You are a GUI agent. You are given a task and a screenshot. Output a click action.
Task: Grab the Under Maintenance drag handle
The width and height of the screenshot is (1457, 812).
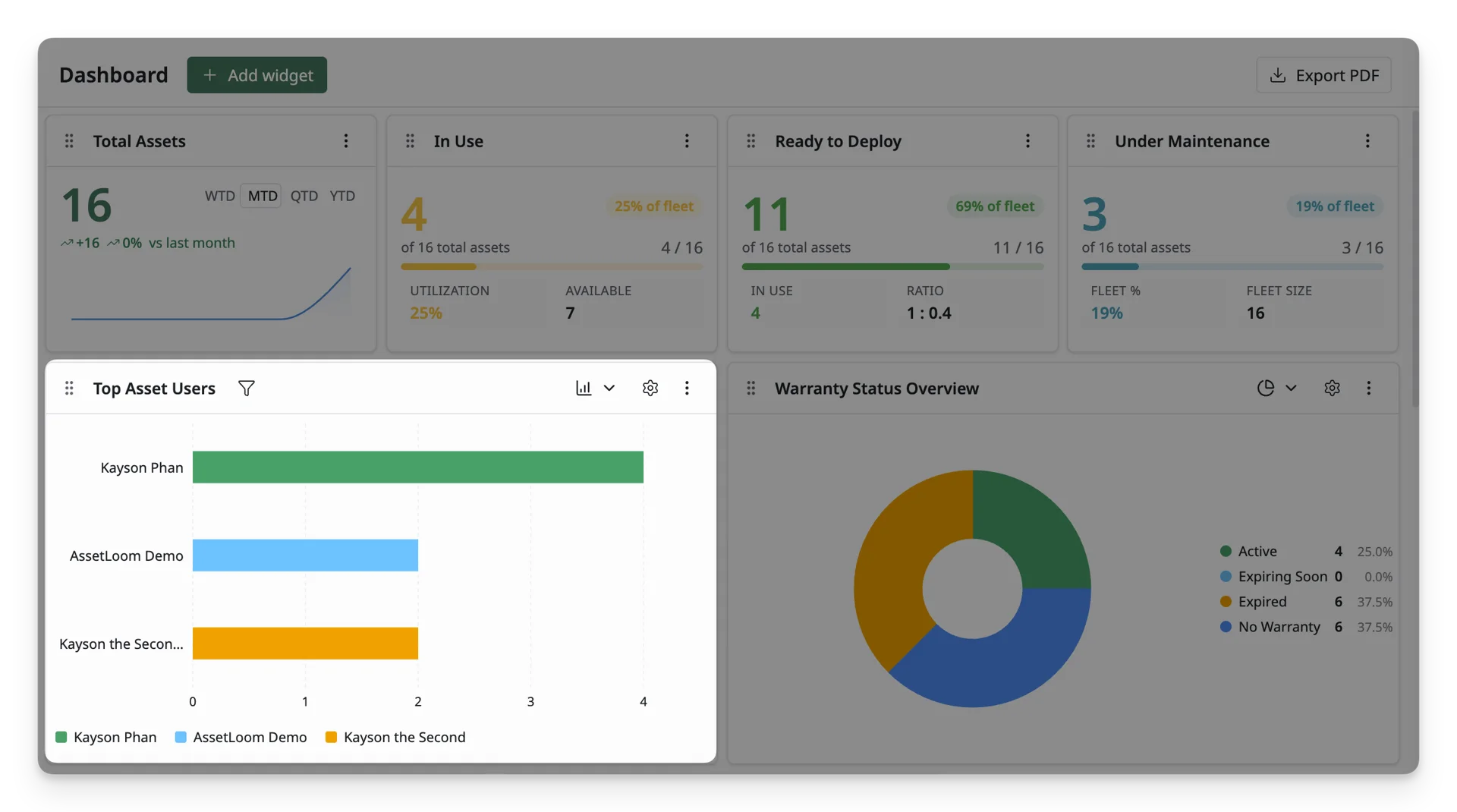click(1090, 141)
